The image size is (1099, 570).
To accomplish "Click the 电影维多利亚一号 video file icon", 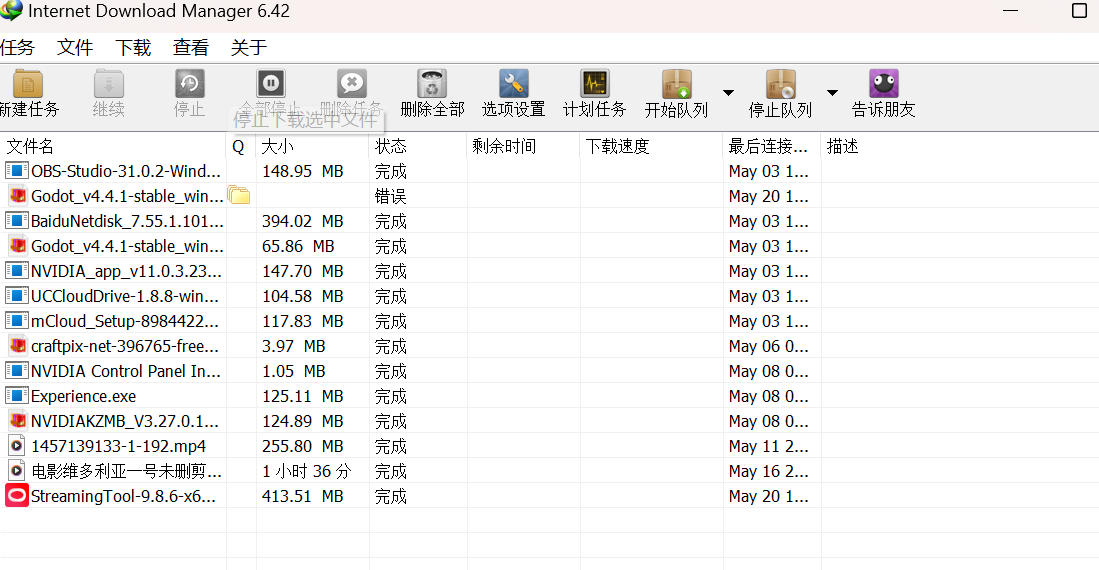I will click(x=17, y=471).
